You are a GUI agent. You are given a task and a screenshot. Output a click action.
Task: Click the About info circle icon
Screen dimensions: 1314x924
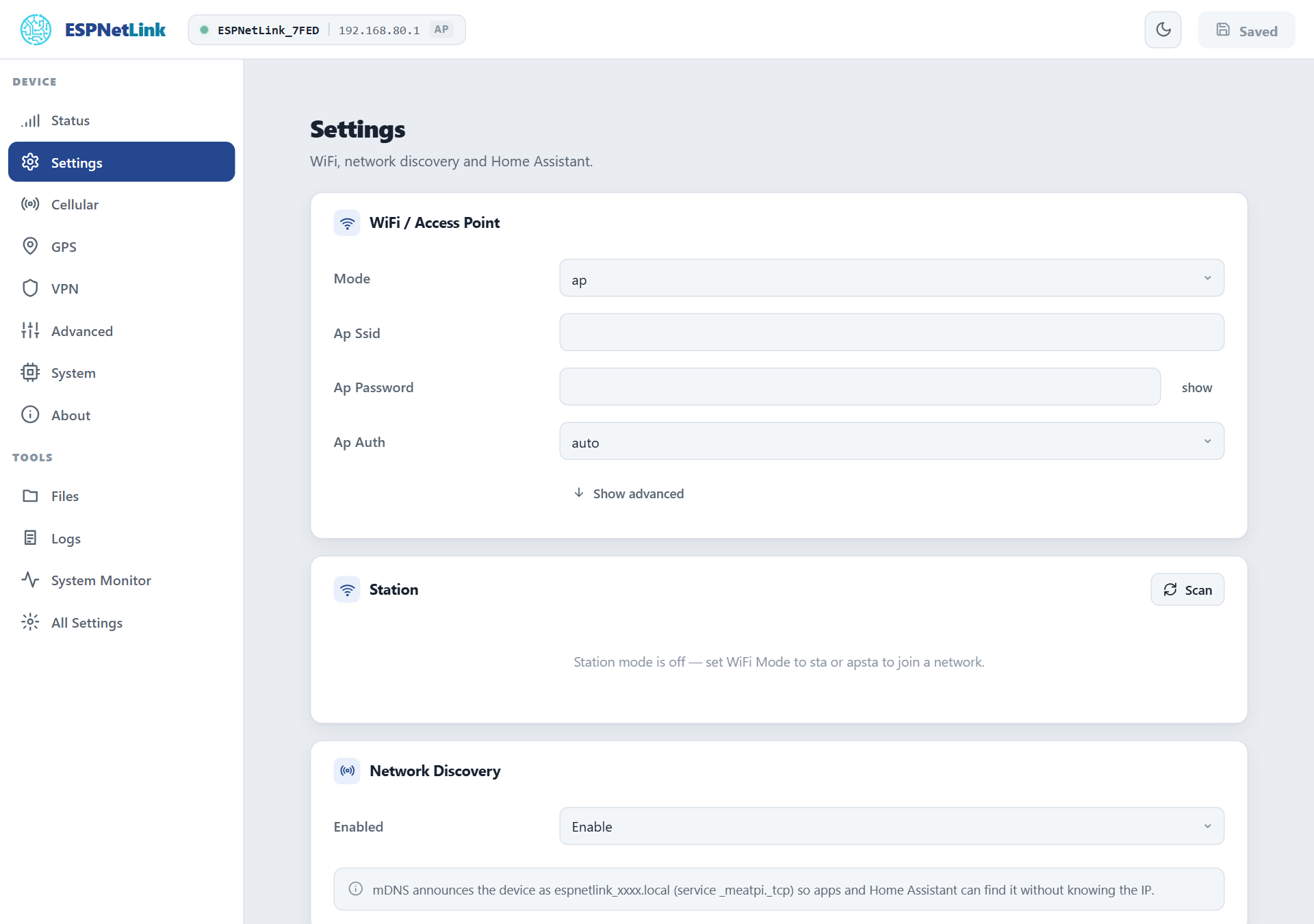point(30,415)
